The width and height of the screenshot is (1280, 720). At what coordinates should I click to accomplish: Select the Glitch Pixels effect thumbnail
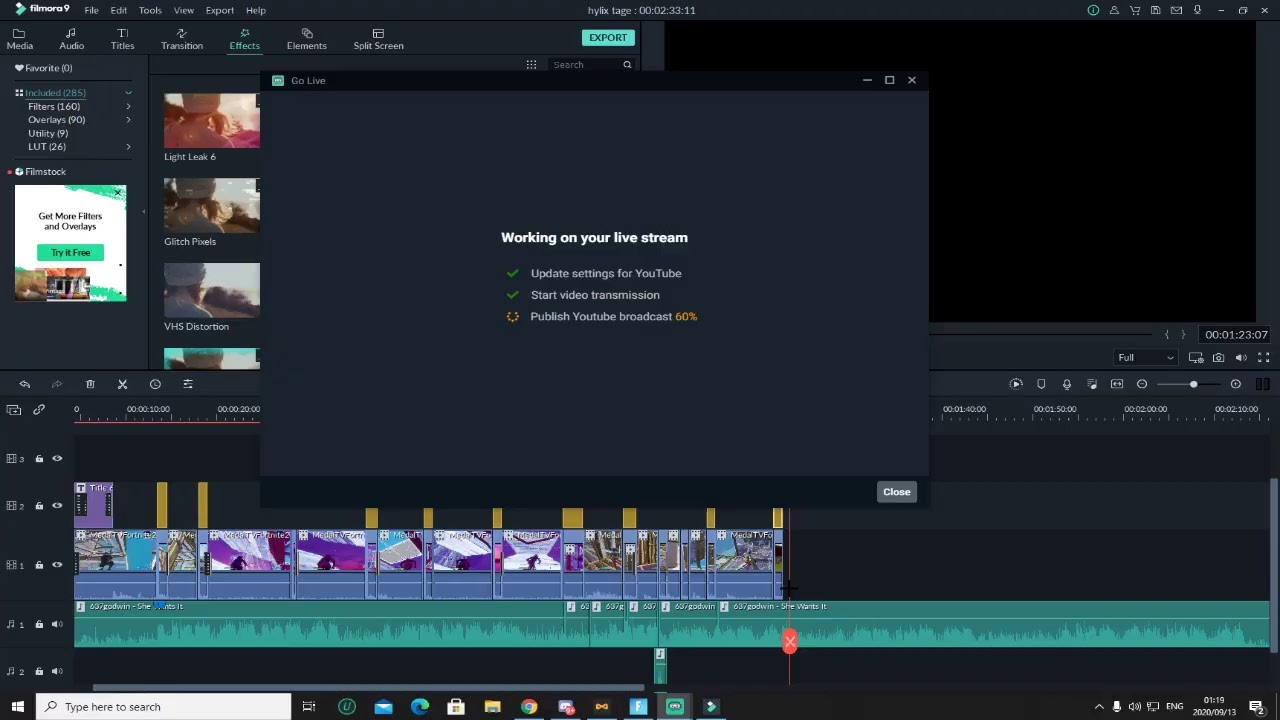[212, 205]
